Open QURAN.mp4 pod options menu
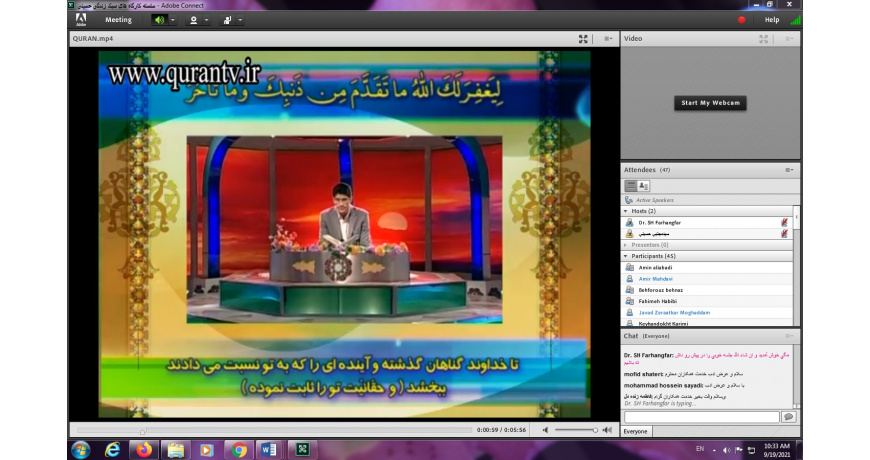The width and height of the screenshot is (870, 460). [608, 39]
